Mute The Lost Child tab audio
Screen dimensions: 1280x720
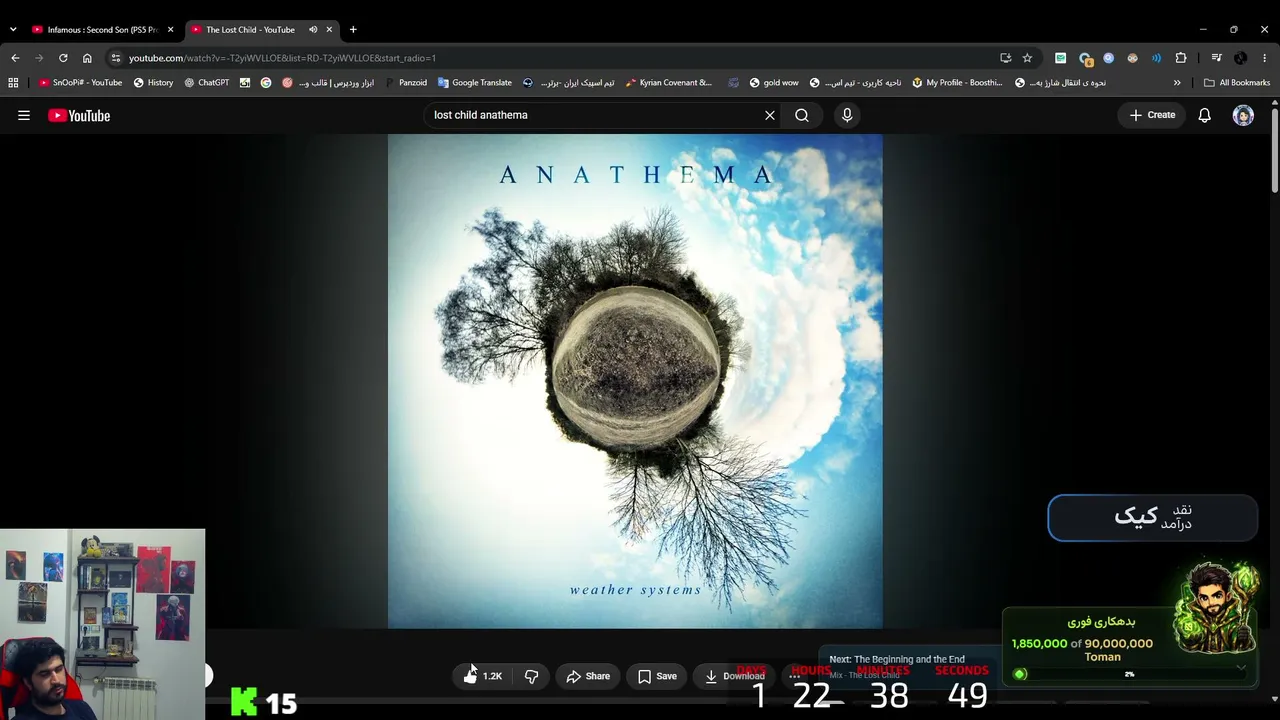pyautogui.click(x=313, y=30)
